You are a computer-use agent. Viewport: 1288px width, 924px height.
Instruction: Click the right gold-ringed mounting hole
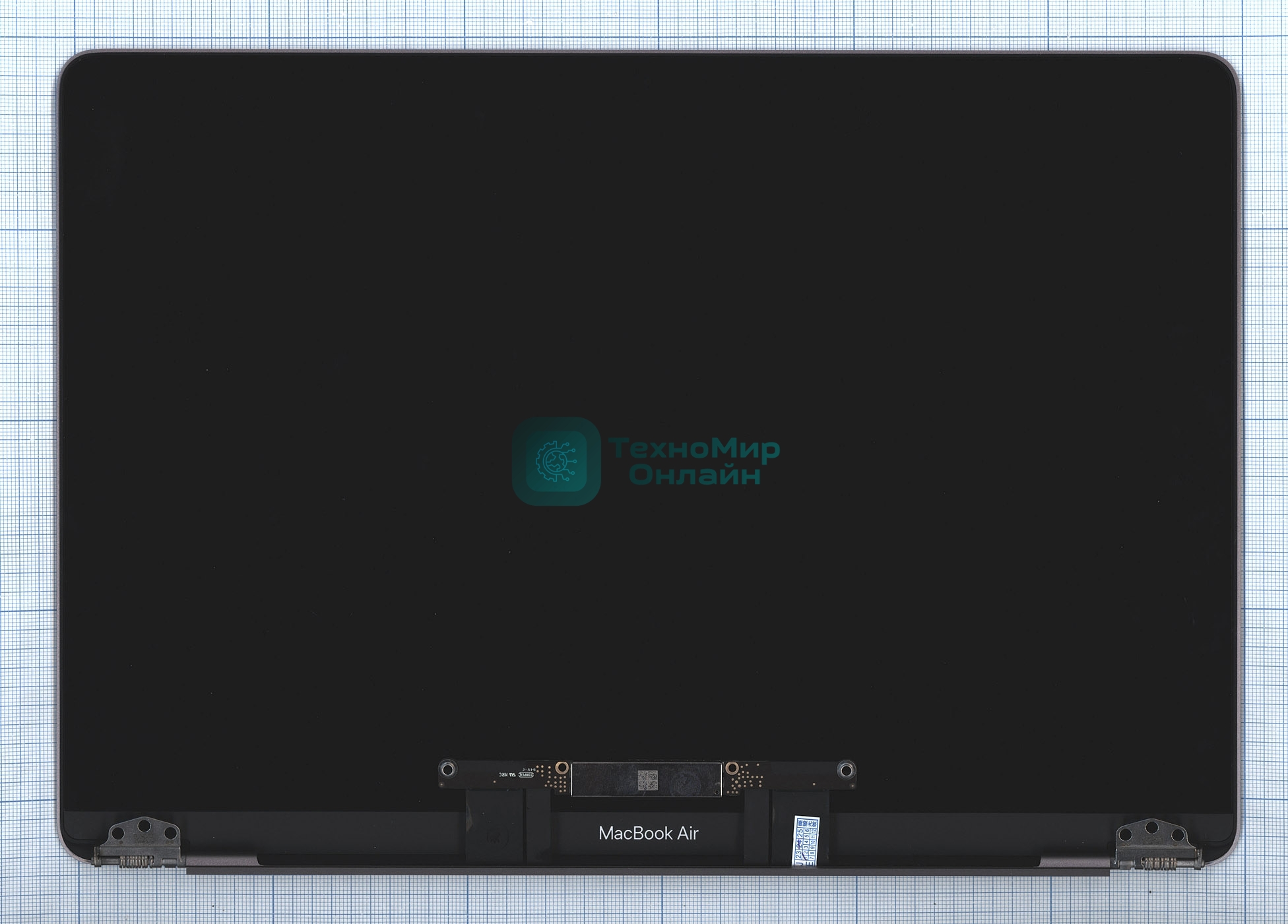pos(731,768)
